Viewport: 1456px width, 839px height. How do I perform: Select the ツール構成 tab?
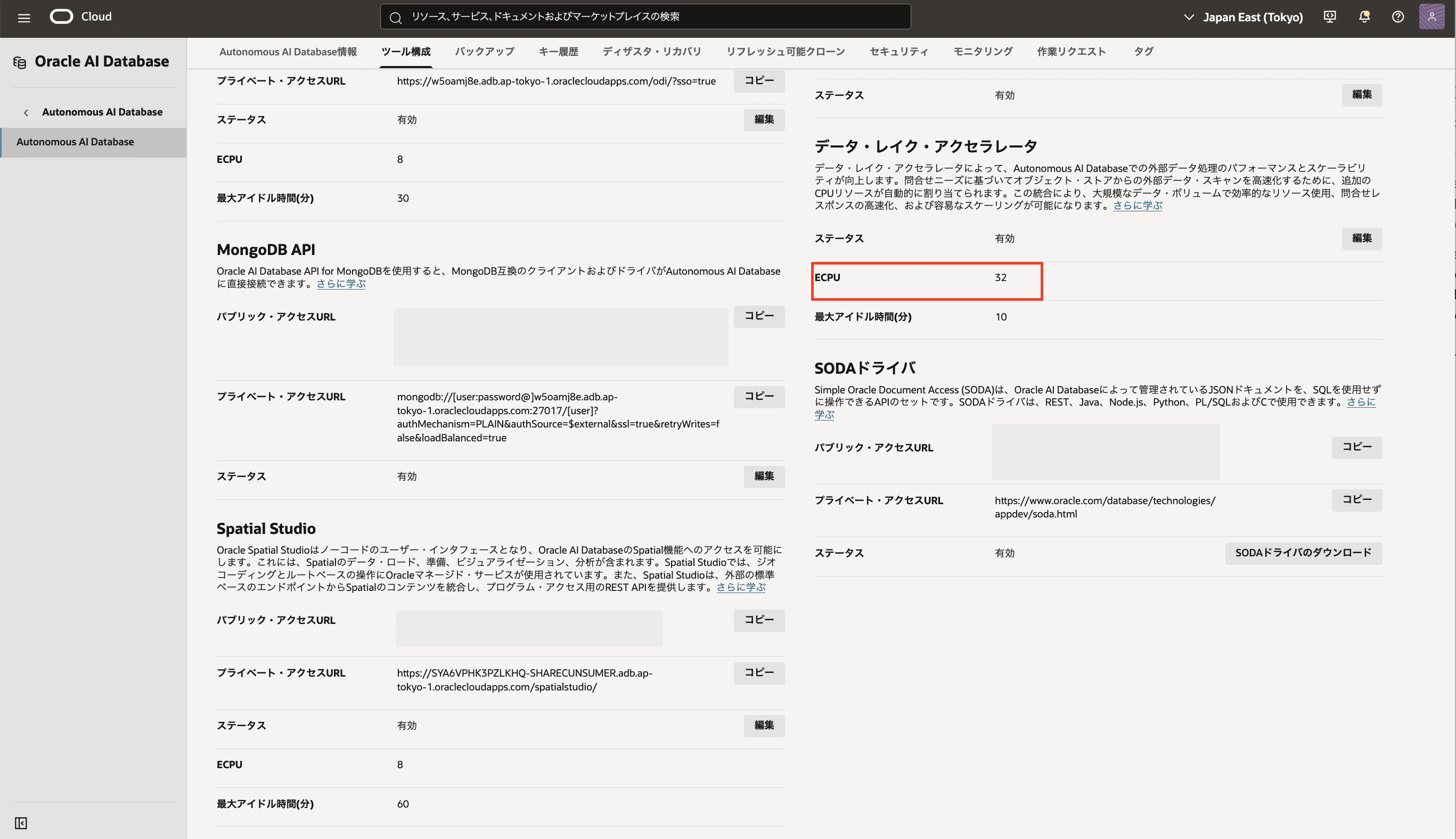[x=406, y=52]
